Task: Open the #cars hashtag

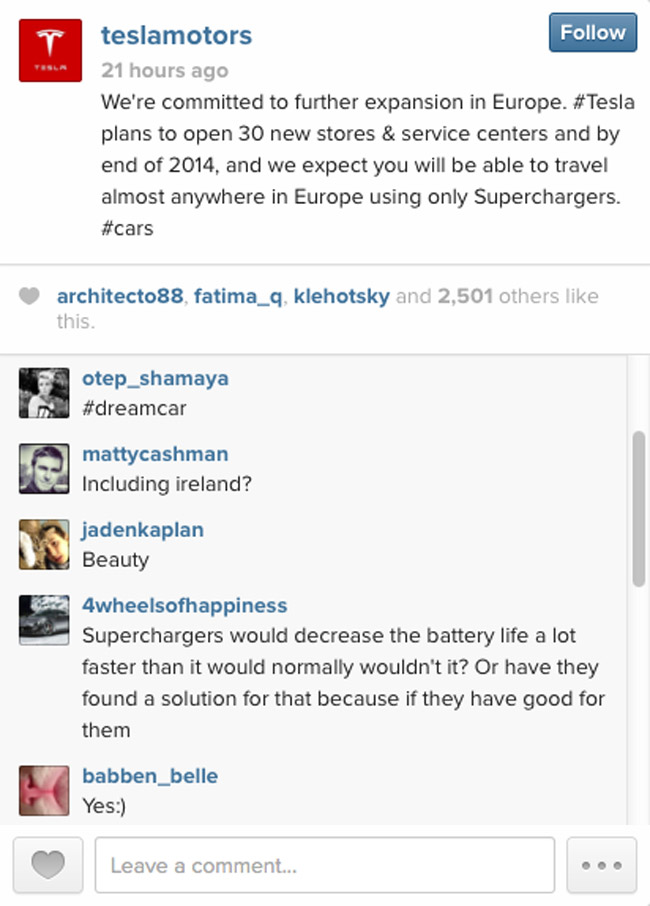Action: (x=125, y=227)
